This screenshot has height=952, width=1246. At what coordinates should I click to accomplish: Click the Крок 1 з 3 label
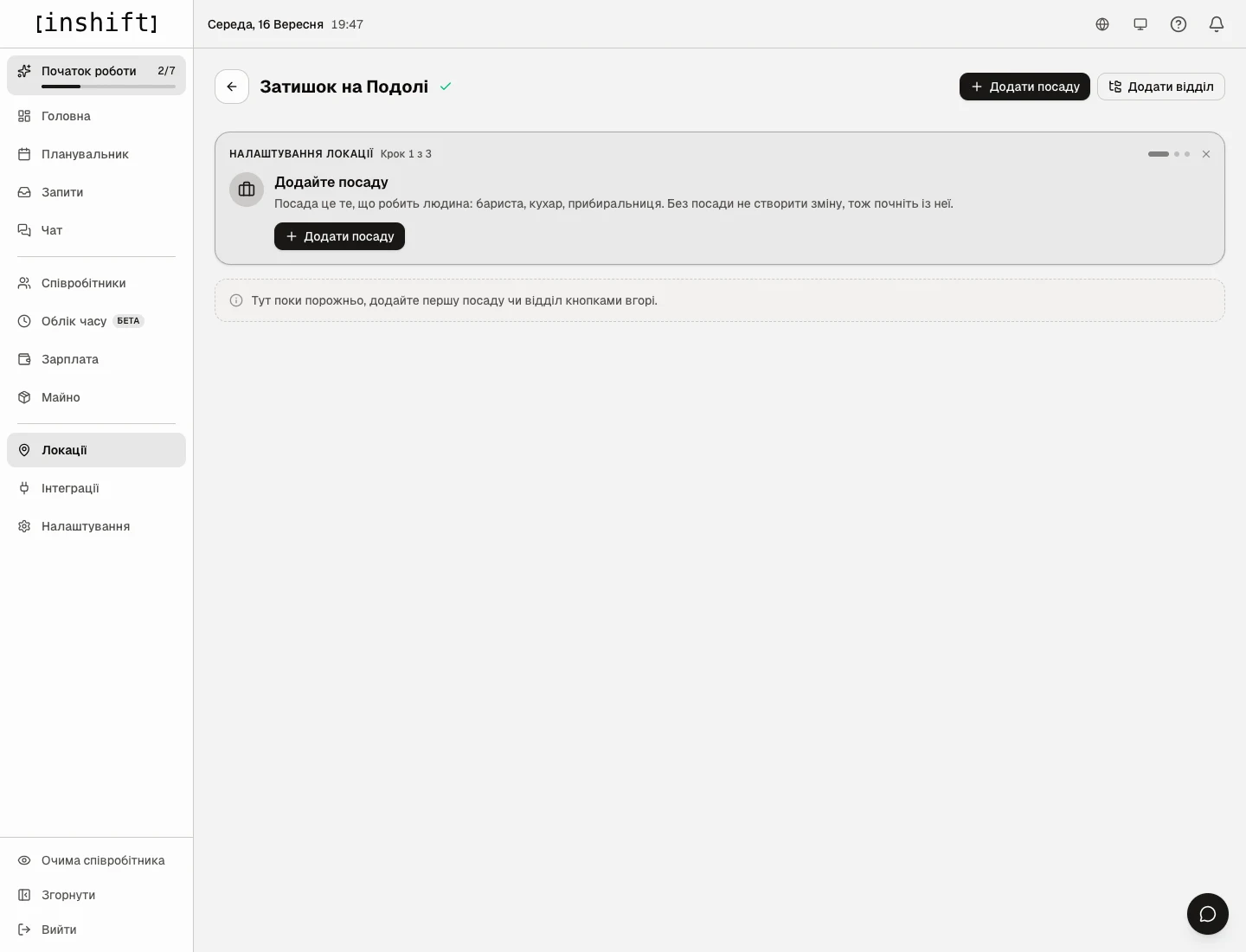pos(406,154)
